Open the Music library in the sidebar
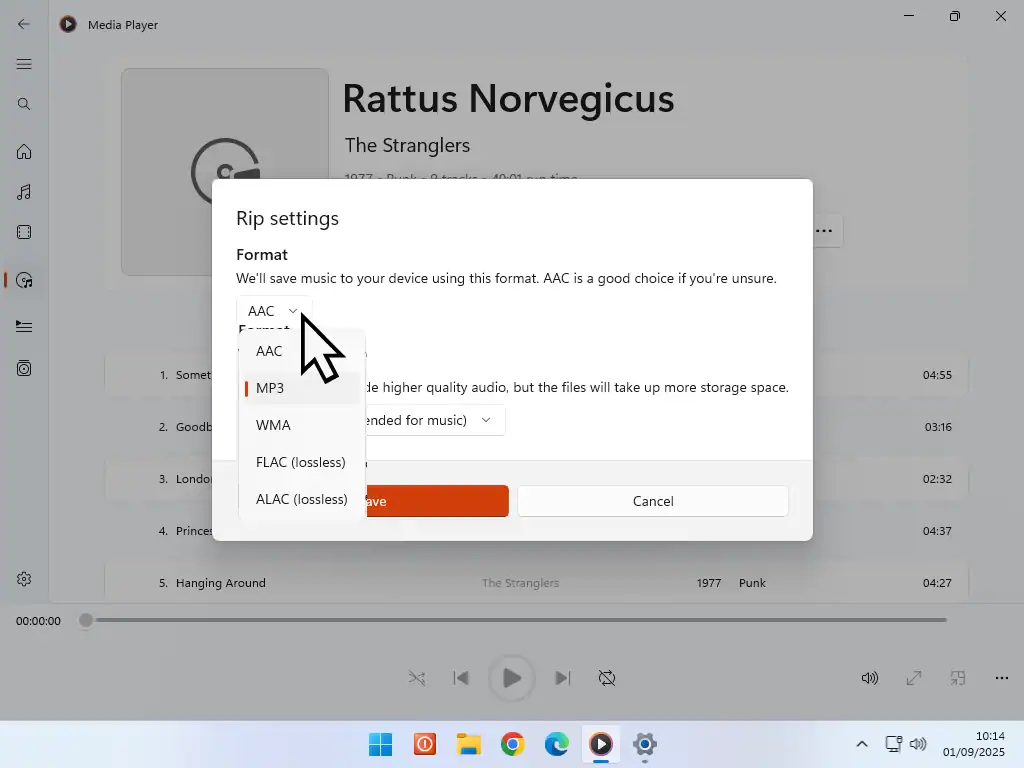The height and width of the screenshot is (768, 1024). (x=24, y=192)
